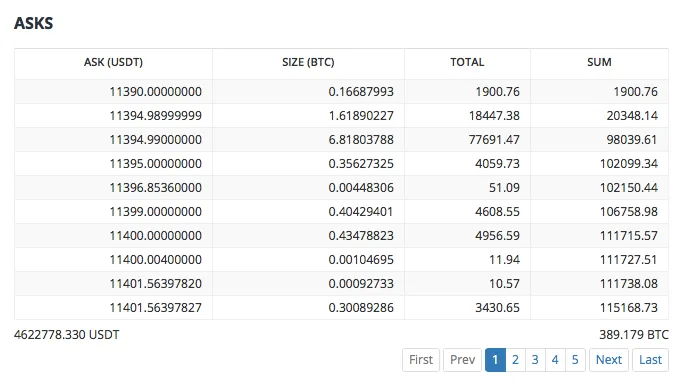The image size is (693, 382).
Task: Select ask price 11394.98999999
Action: click(156, 115)
